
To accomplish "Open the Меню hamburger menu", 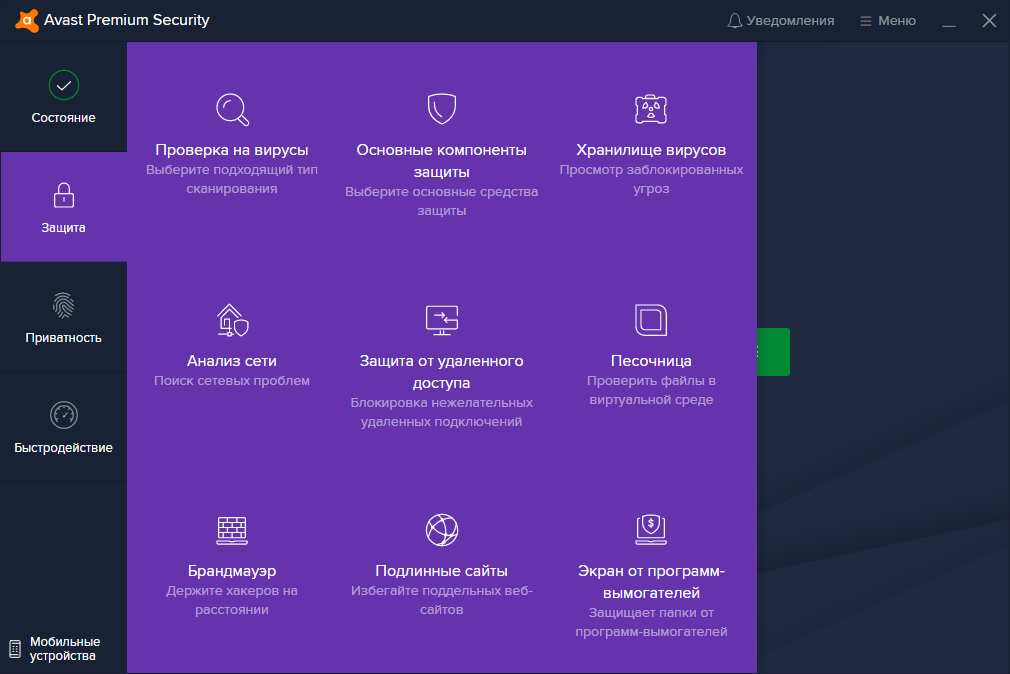I will click(x=888, y=21).
